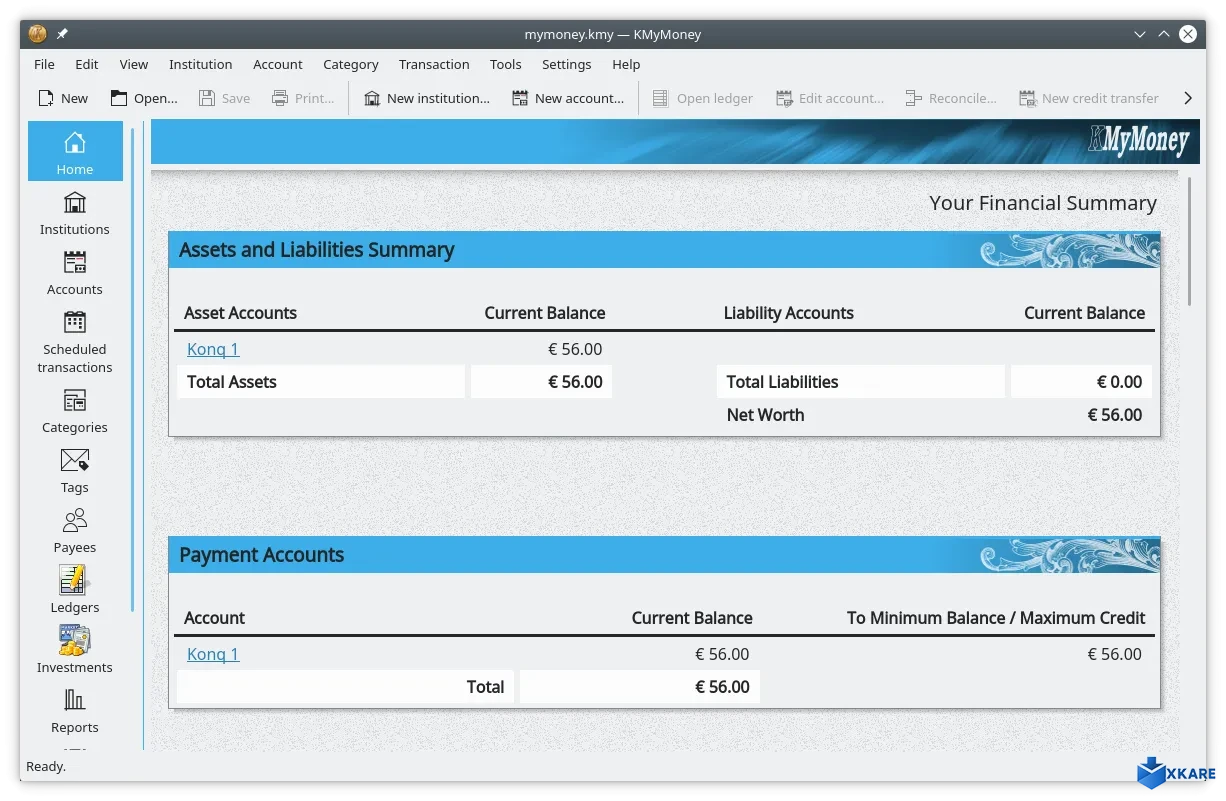Open the Ledgers view
Viewport: 1226px width, 801px height.
pos(75,591)
